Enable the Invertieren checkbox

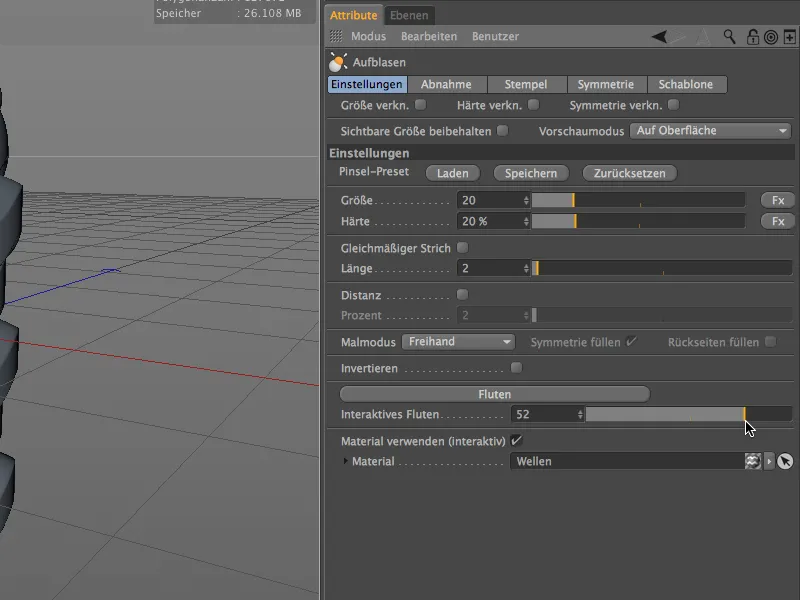[516, 368]
